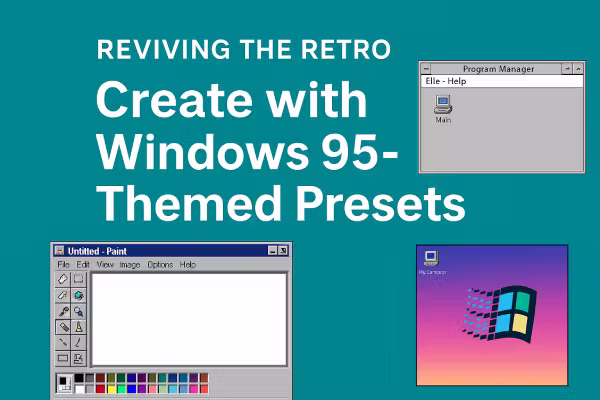The width and height of the screenshot is (600, 400).
Task: Click the Paint title bar application icon
Action: [59, 251]
